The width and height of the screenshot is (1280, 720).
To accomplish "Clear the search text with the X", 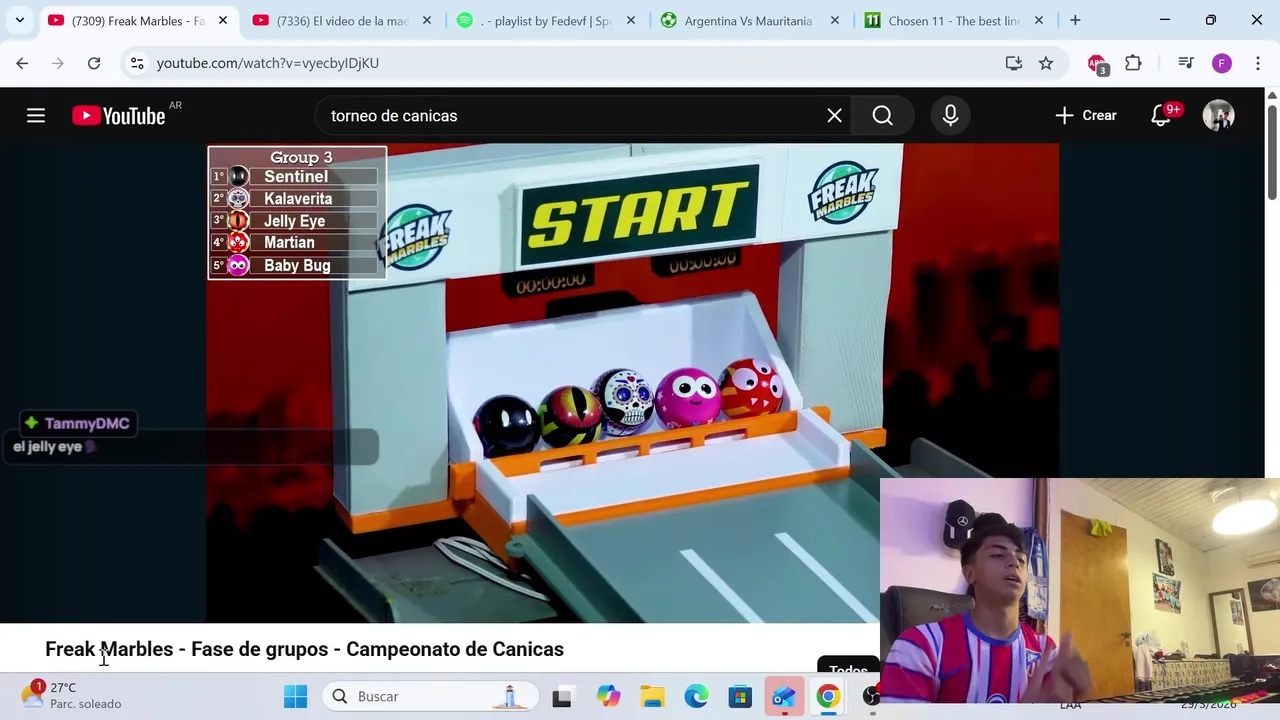I will [834, 116].
